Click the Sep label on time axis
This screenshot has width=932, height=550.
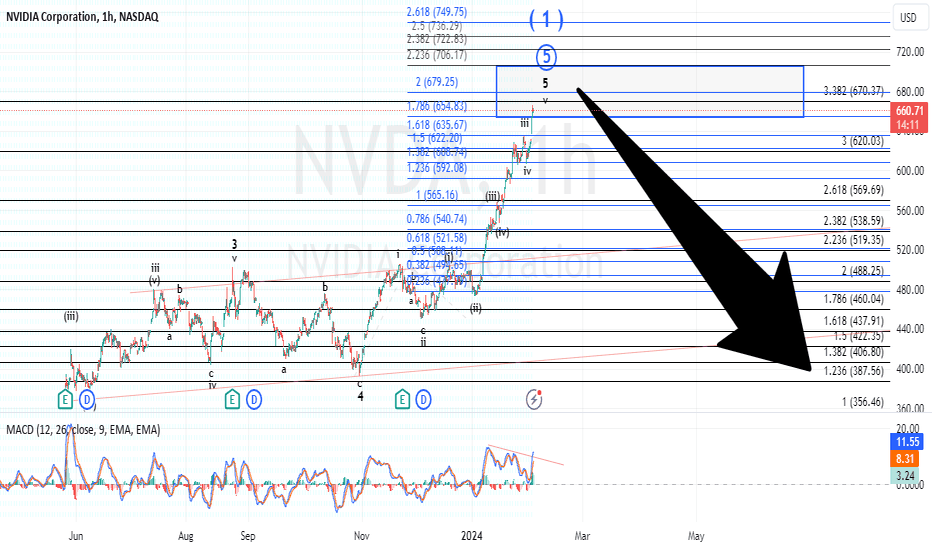point(248,536)
